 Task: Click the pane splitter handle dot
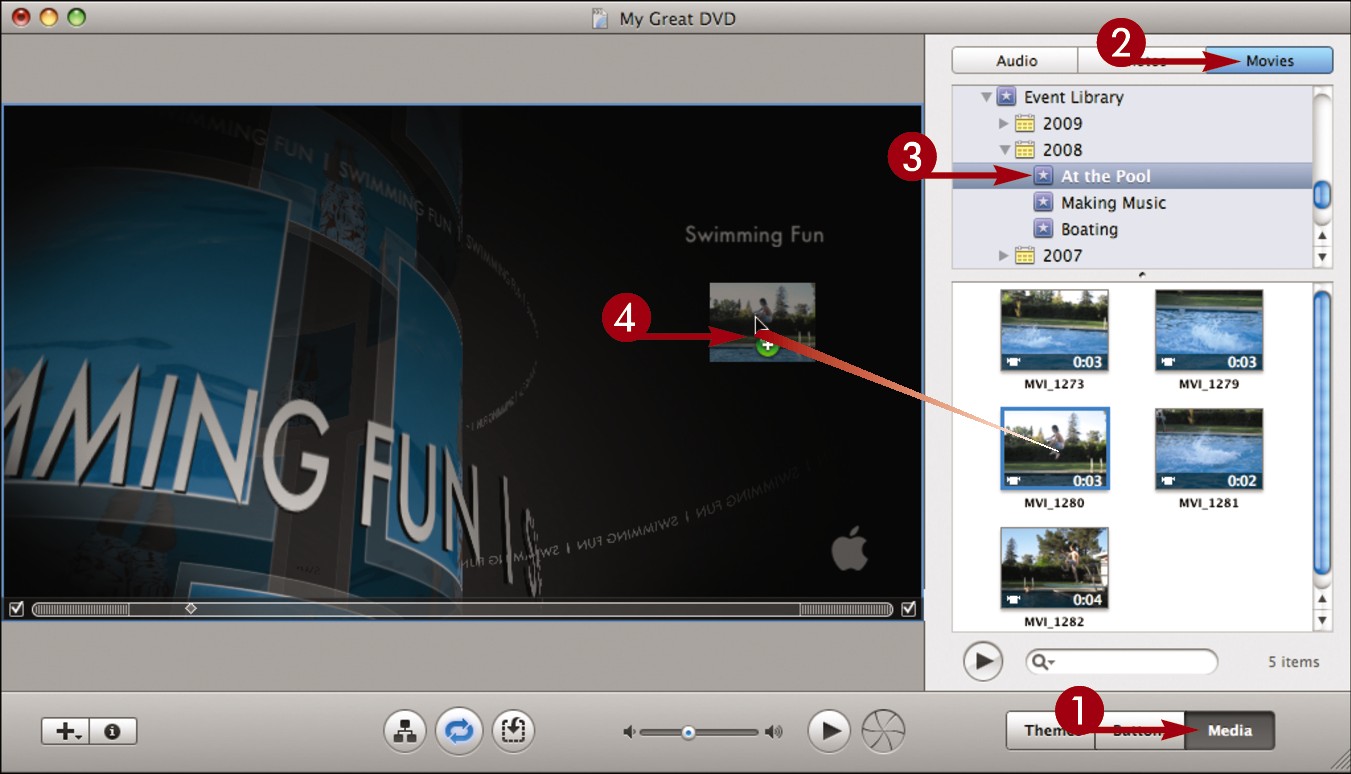tap(1141, 274)
